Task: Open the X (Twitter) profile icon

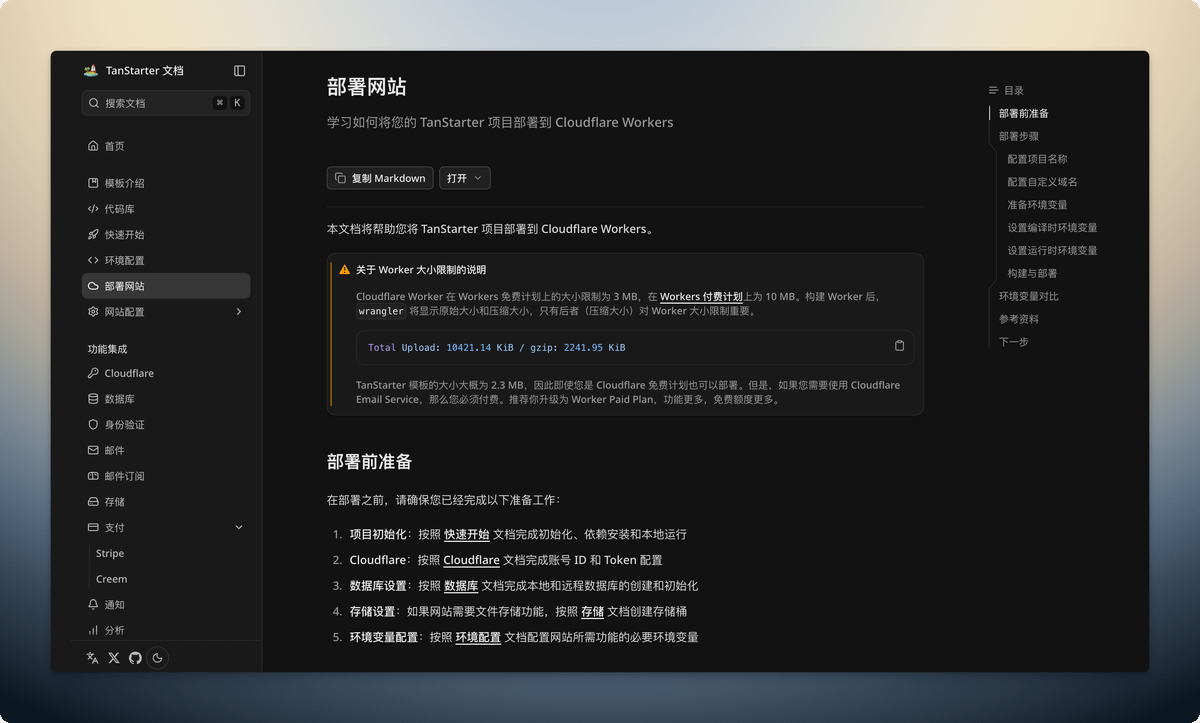Action: tap(114, 658)
